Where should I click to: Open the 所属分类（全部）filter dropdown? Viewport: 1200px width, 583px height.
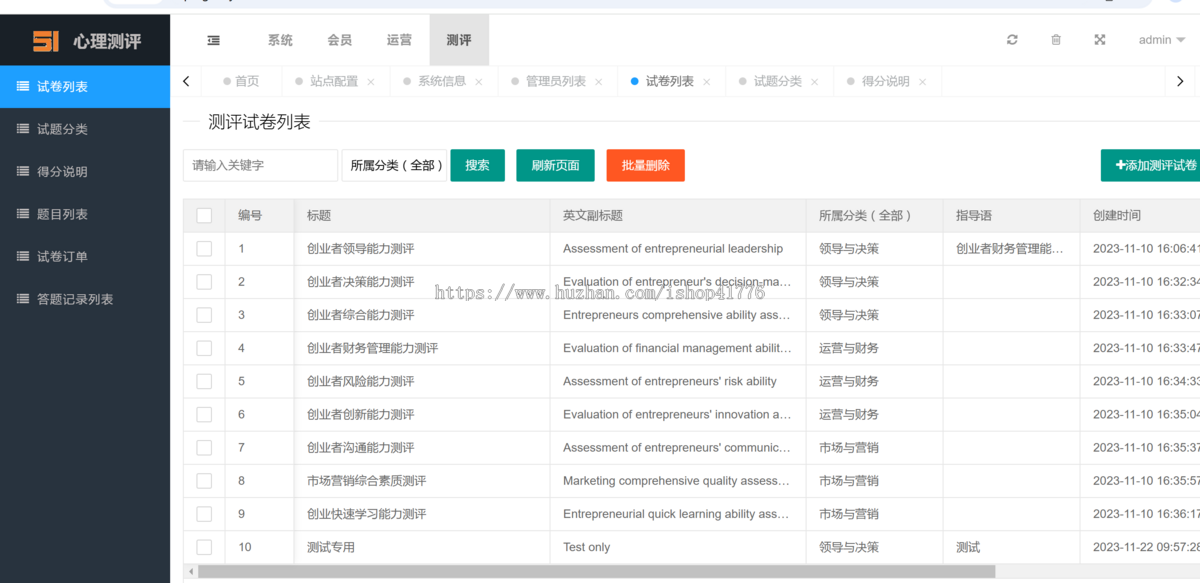(394, 165)
